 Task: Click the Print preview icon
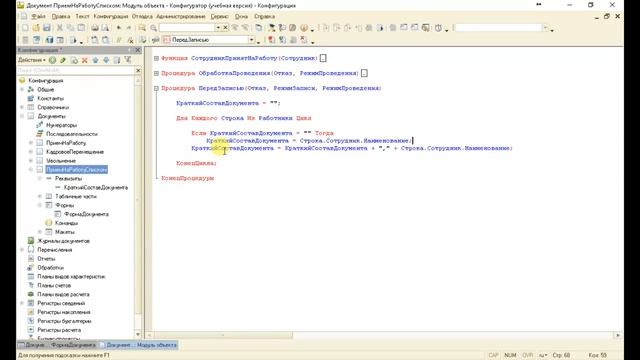105,28
